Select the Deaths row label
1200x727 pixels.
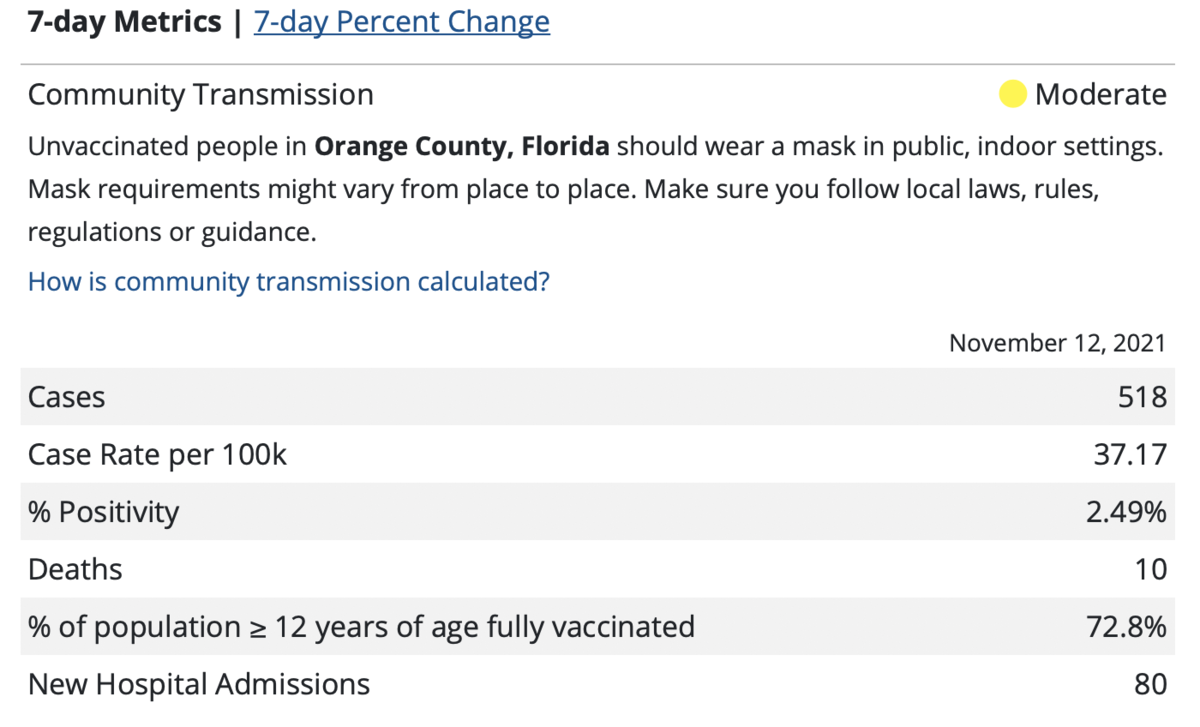click(75, 570)
